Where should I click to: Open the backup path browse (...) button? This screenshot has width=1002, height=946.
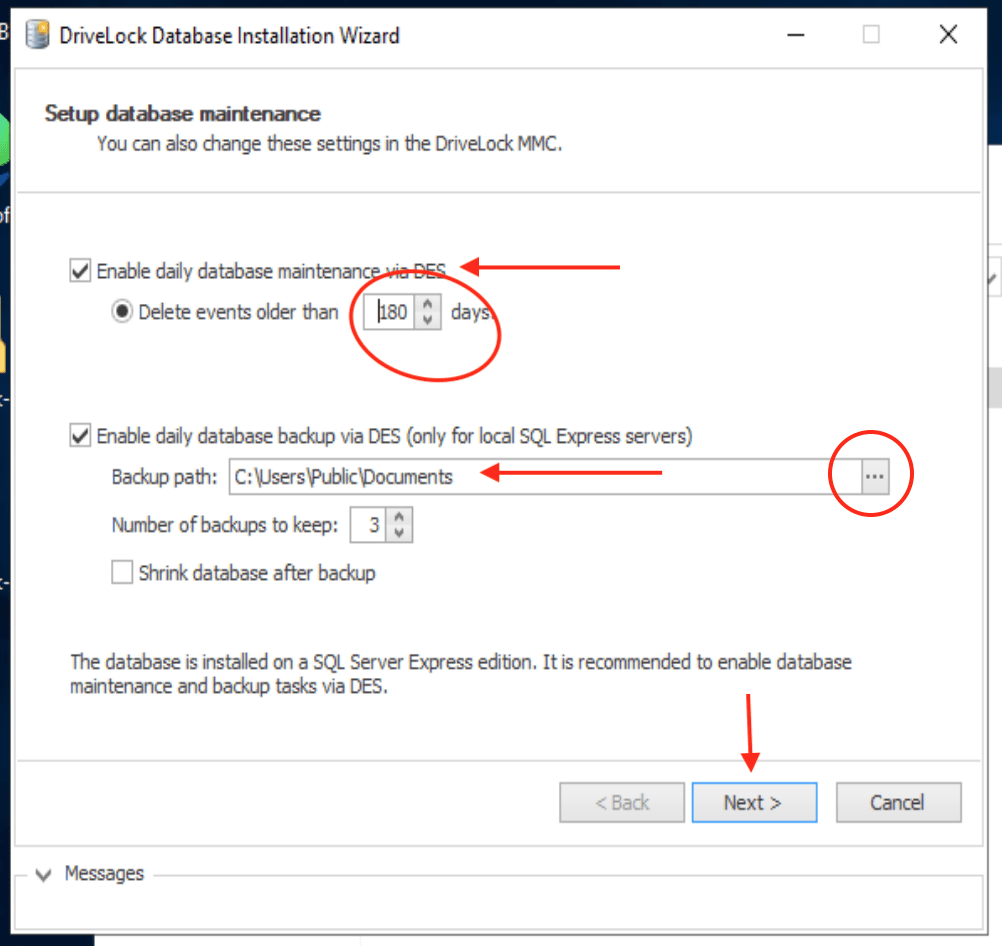click(x=875, y=477)
